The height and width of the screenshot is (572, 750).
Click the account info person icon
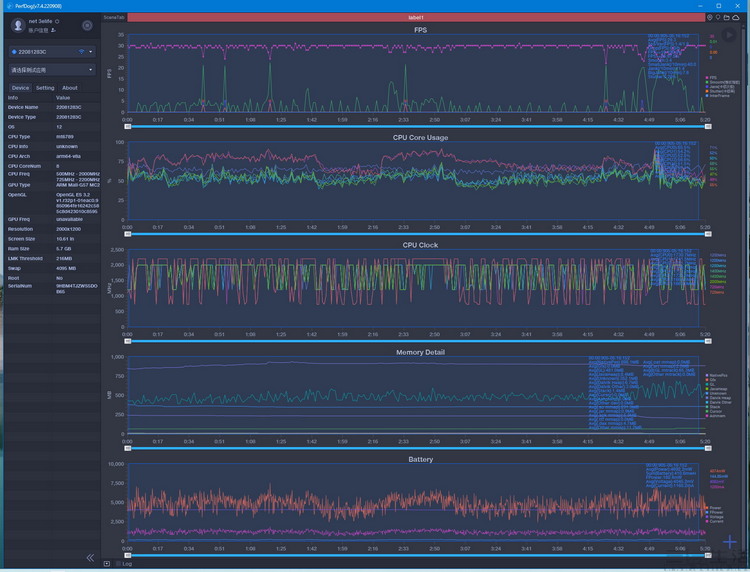[54, 30]
